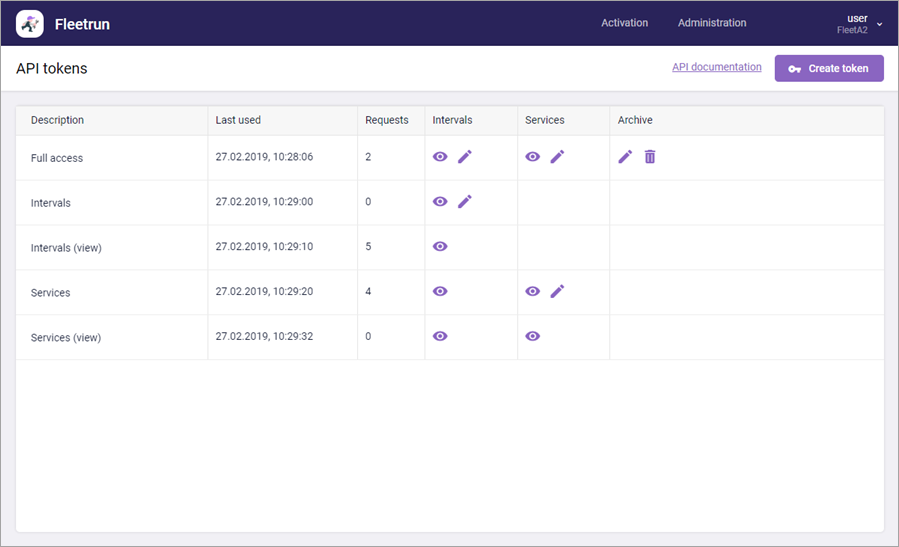Viewport: 899px width, 547px height.
Task: Click the Requests column header
Action: click(386, 120)
